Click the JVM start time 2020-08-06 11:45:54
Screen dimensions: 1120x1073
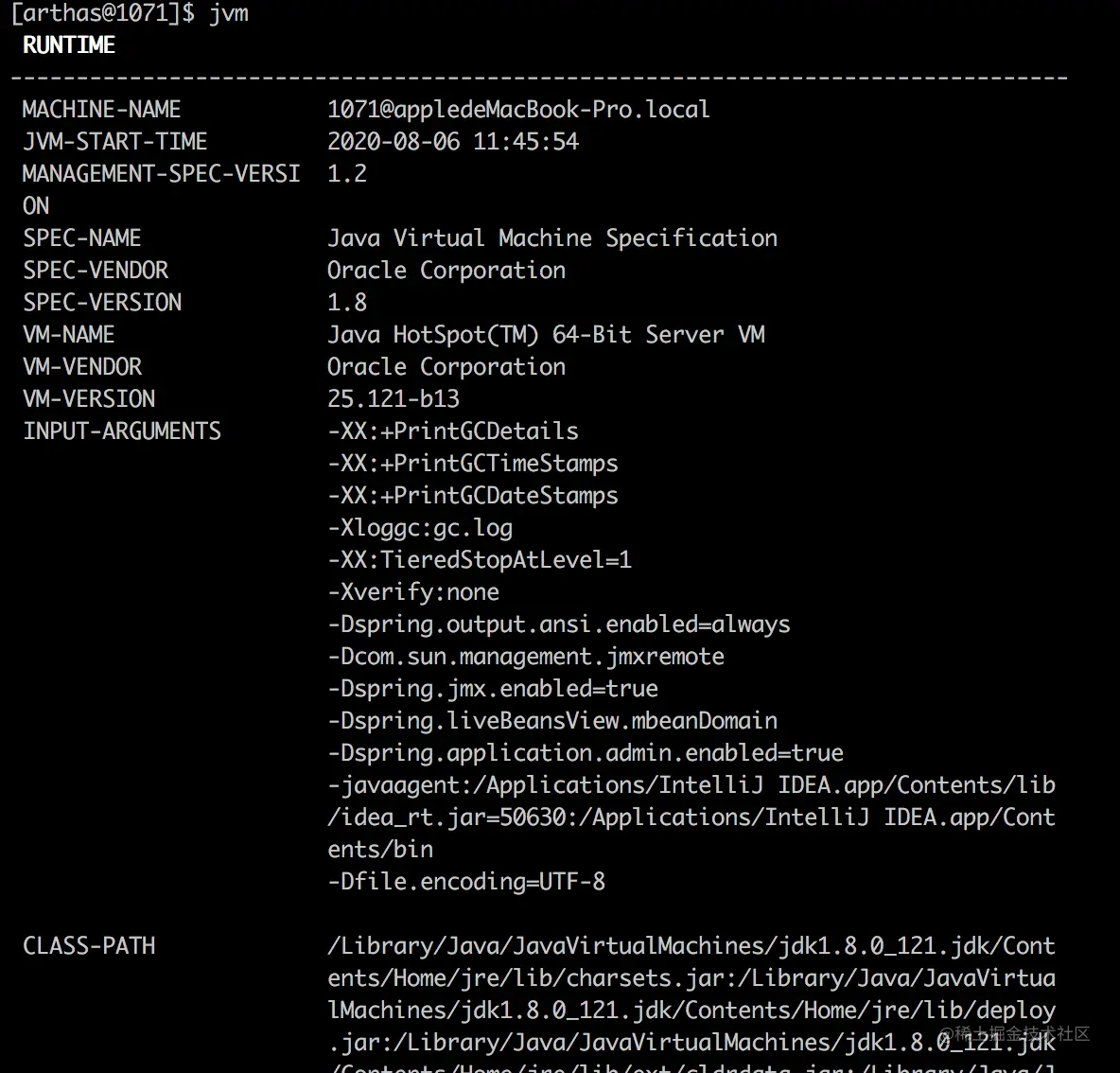pyautogui.click(x=452, y=142)
